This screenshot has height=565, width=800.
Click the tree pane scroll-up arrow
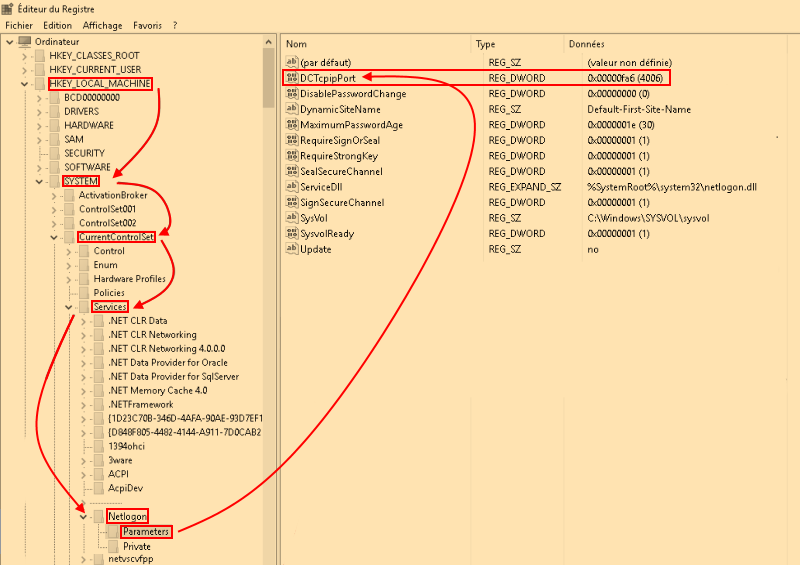tap(269, 42)
